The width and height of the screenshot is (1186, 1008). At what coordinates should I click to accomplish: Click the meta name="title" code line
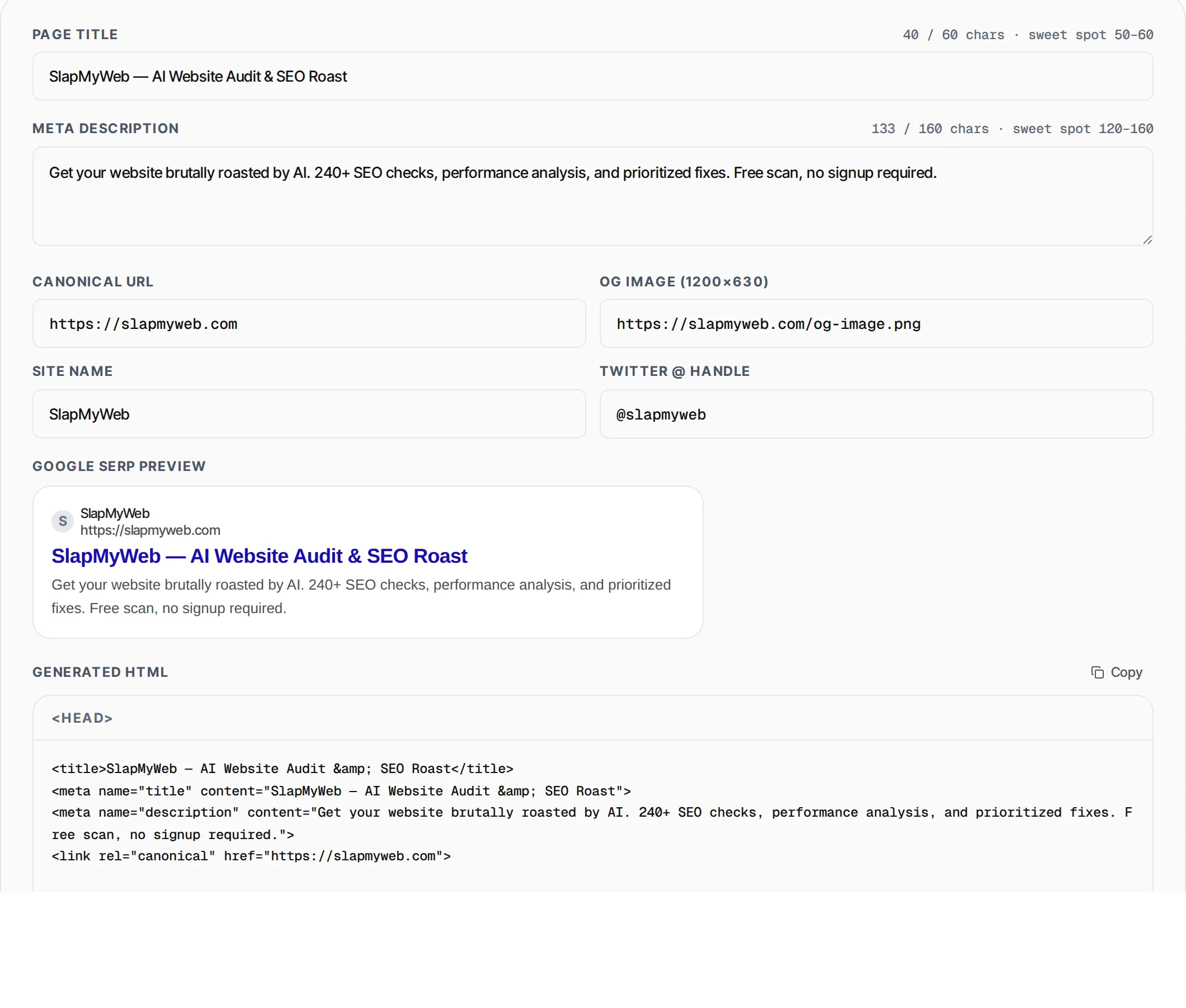tap(341, 791)
